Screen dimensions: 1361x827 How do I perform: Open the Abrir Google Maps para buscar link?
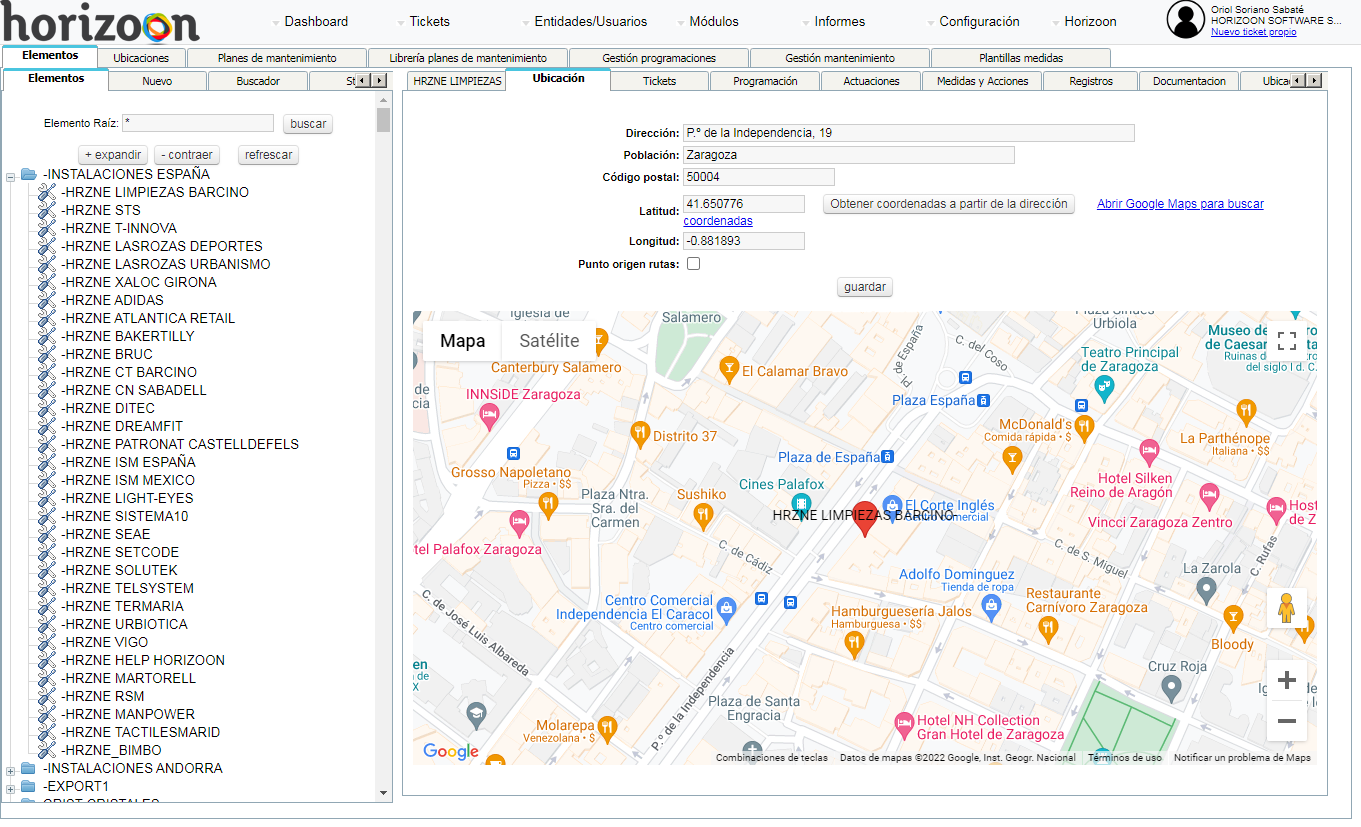point(1180,204)
